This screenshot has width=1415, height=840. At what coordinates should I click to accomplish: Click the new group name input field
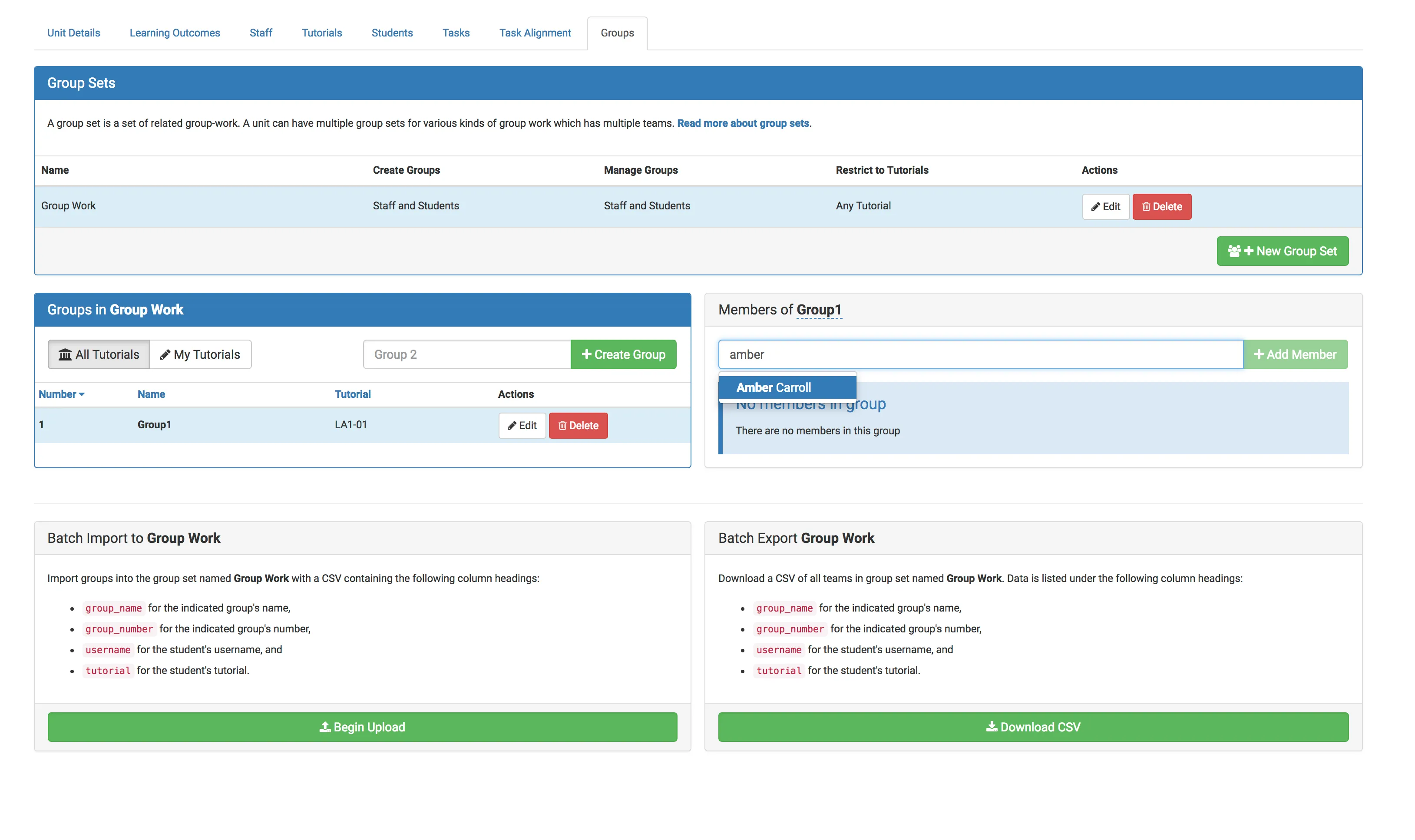coord(466,354)
